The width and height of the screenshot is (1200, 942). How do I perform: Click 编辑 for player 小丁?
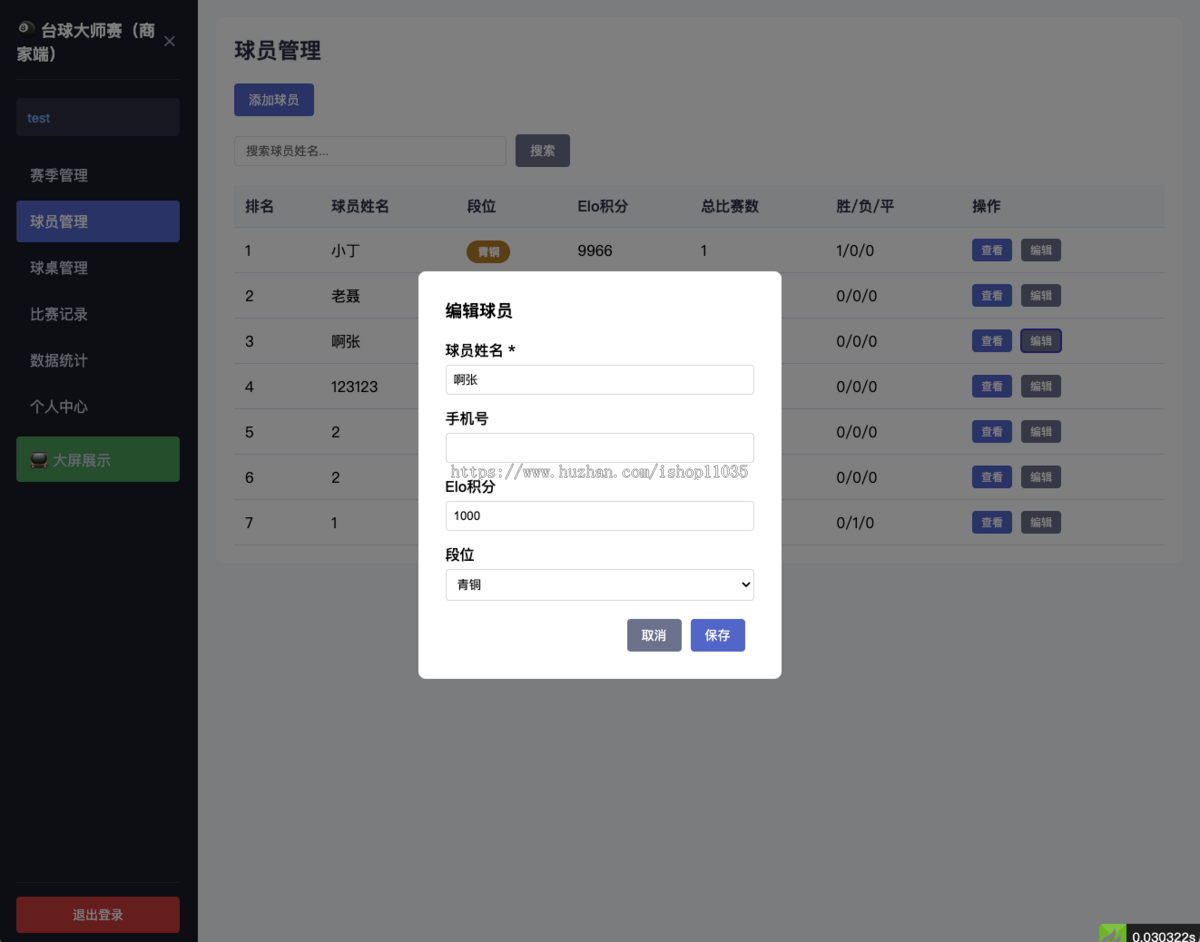click(x=1041, y=250)
